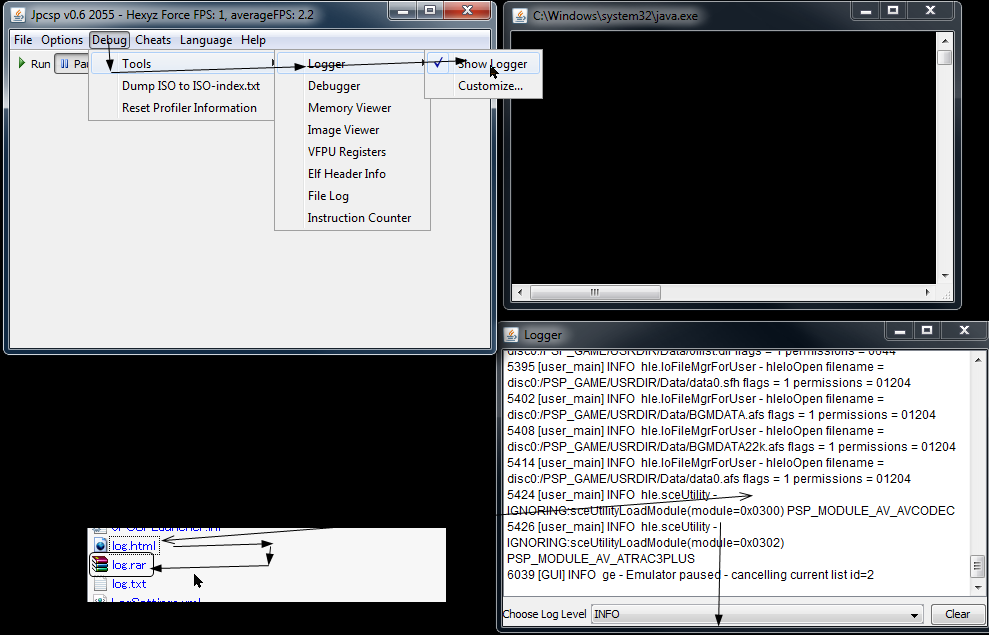
Task: Expand the Tools submenu
Action: click(182, 64)
